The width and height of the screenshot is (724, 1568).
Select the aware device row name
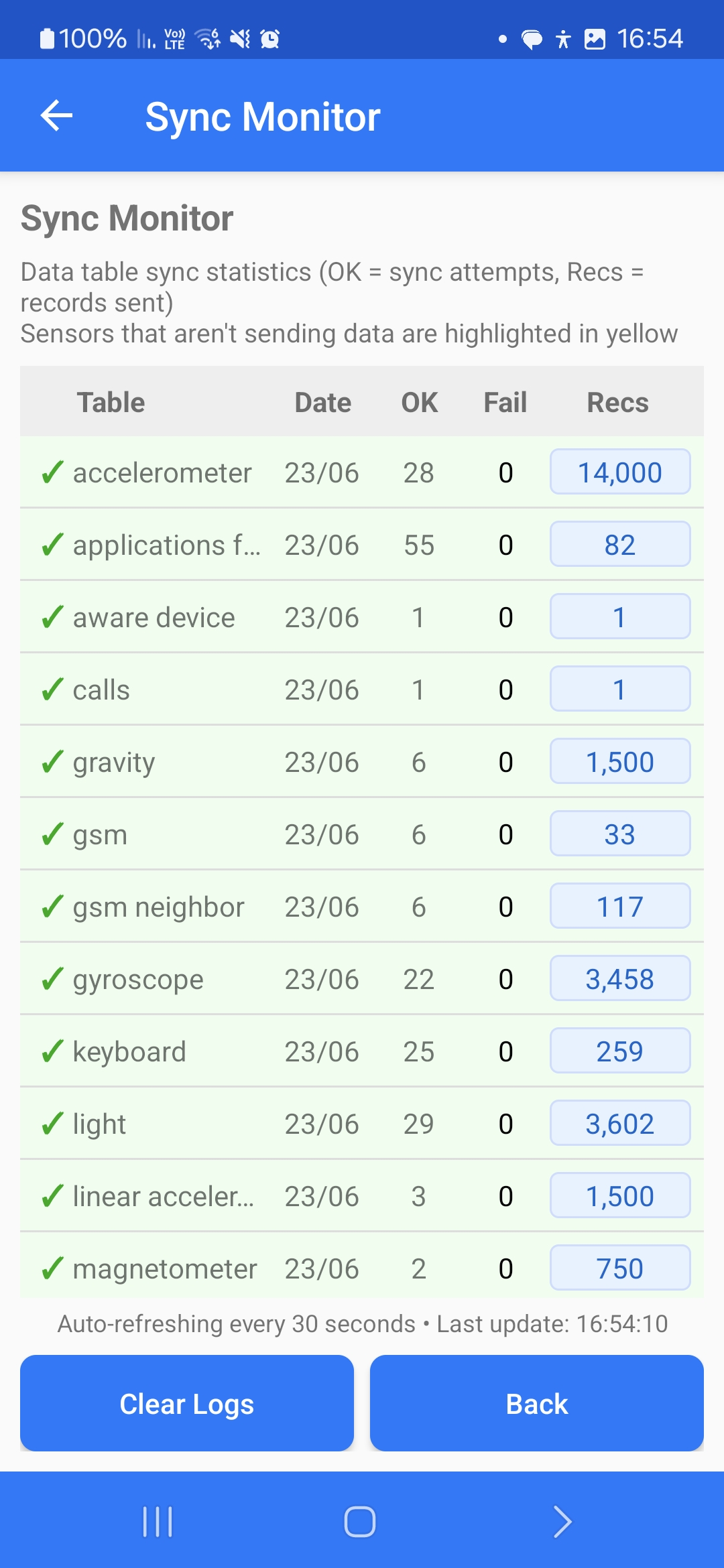[154, 617]
